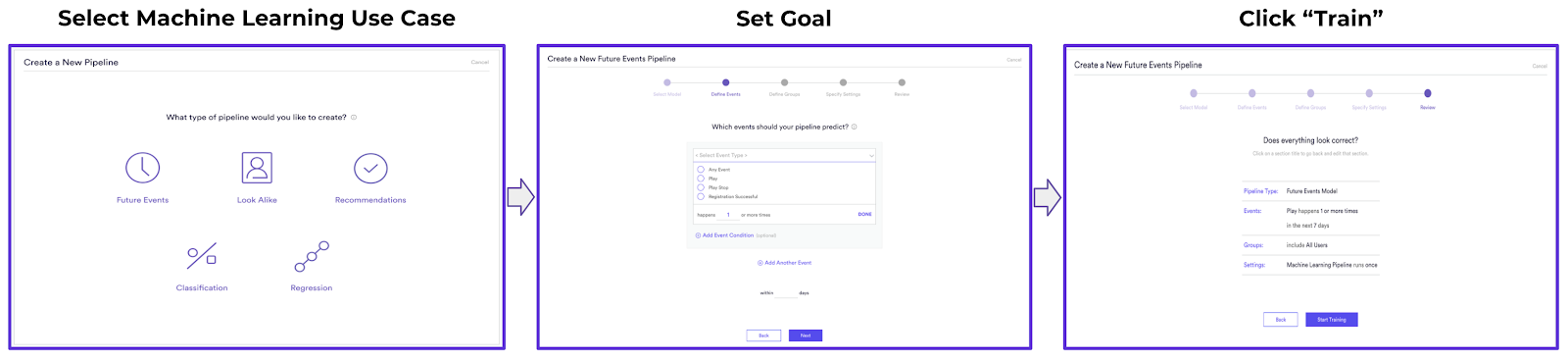Open help icon beside pipeline type question

click(354, 118)
